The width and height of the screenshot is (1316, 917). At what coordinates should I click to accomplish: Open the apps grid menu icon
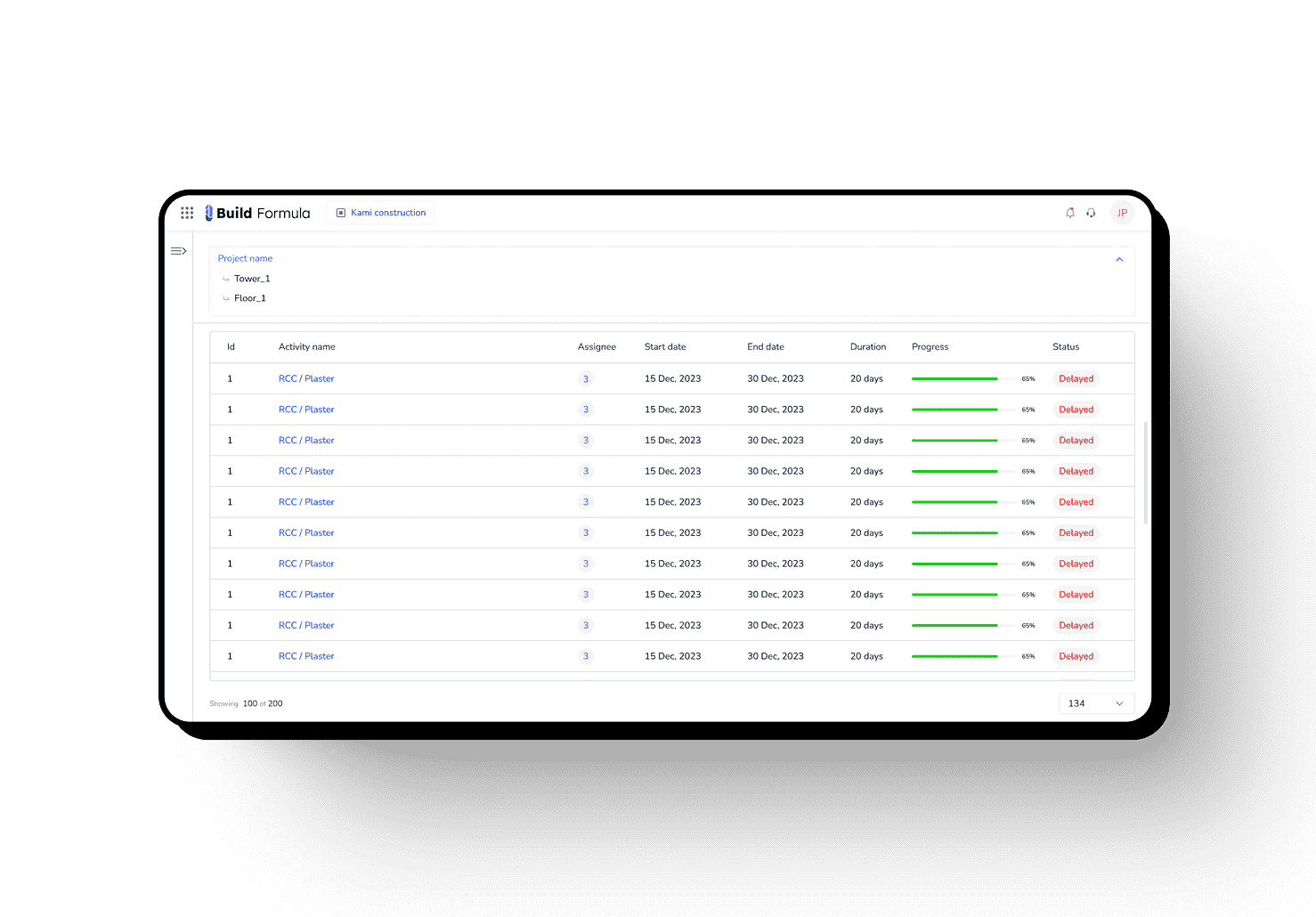(187, 213)
